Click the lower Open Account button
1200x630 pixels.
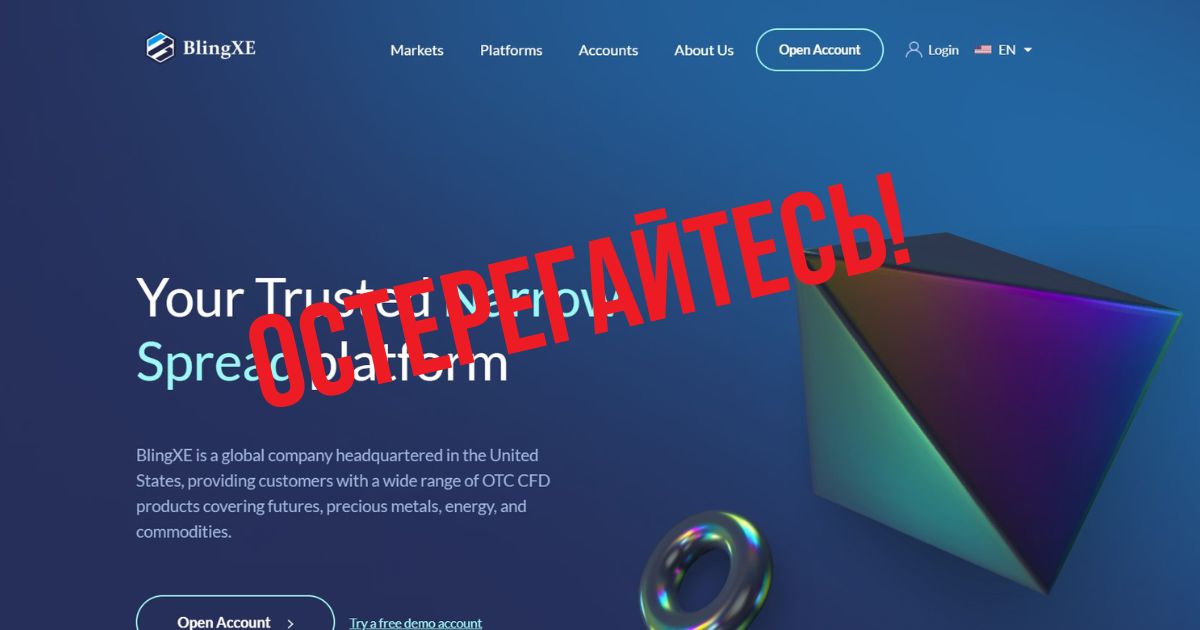(235, 613)
